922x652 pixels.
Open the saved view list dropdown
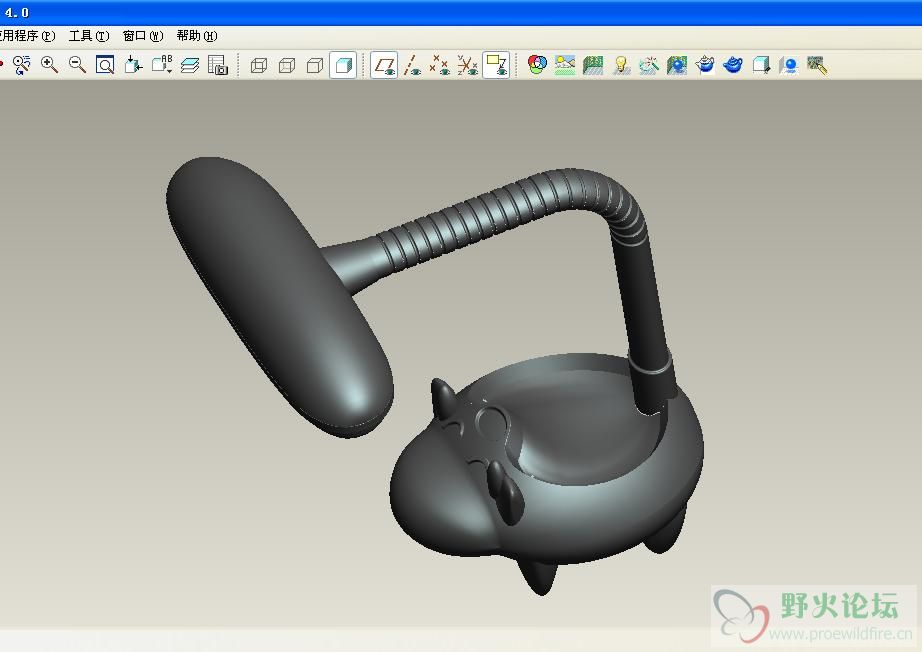162,65
